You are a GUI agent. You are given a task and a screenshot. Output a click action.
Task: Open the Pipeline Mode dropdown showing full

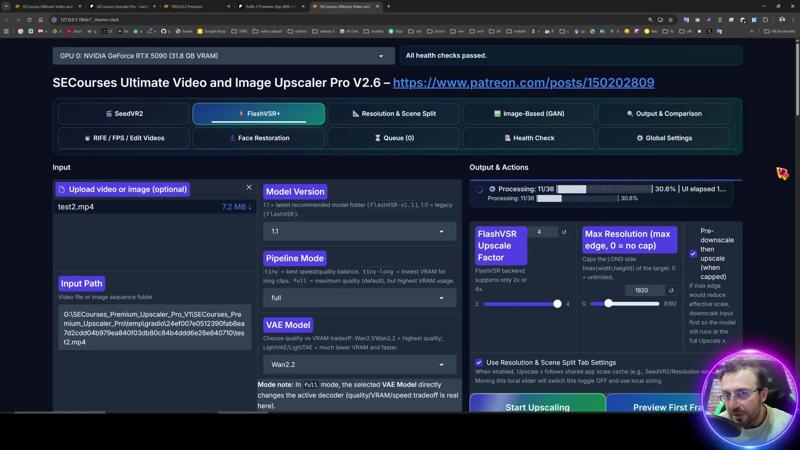(359, 298)
